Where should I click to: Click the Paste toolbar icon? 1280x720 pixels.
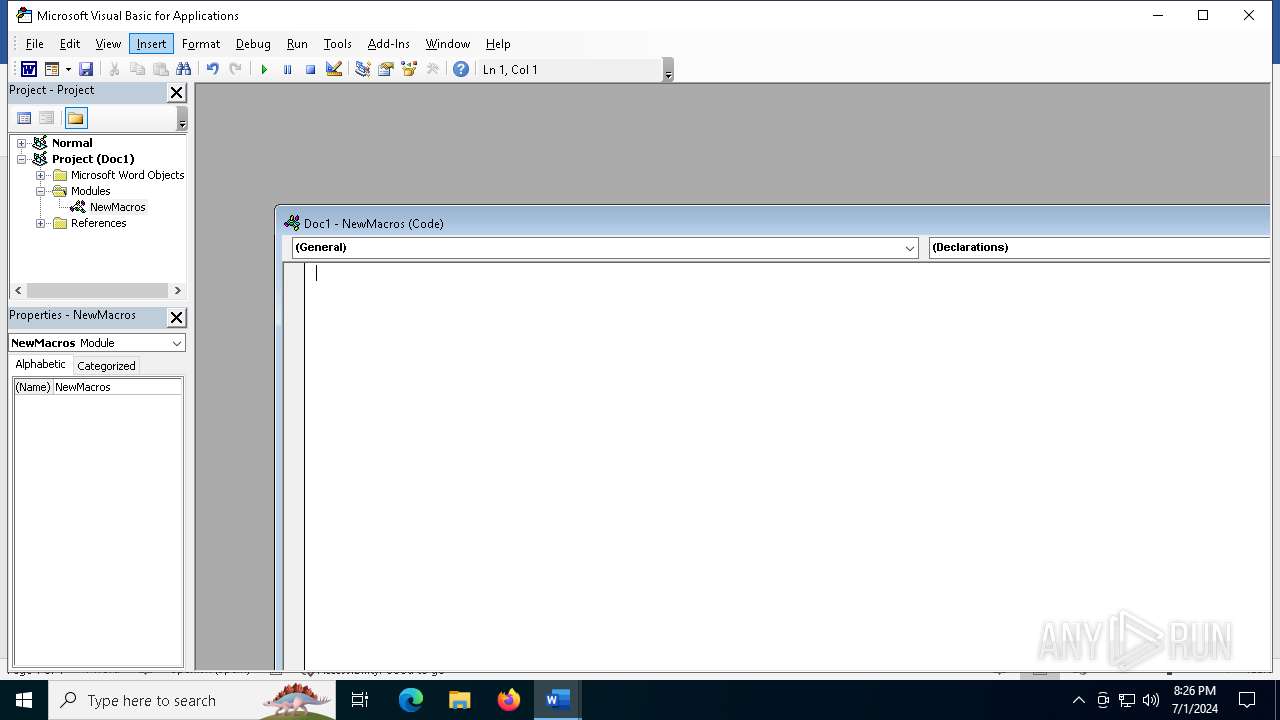point(161,69)
